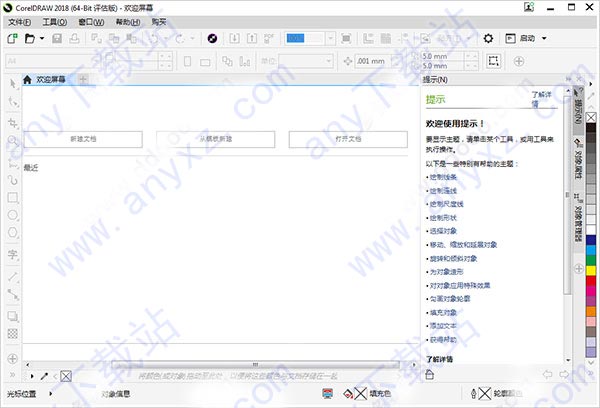Screen dimensions: 600x408
Task: Toggle landscape page orientation
Action: coord(205,62)
